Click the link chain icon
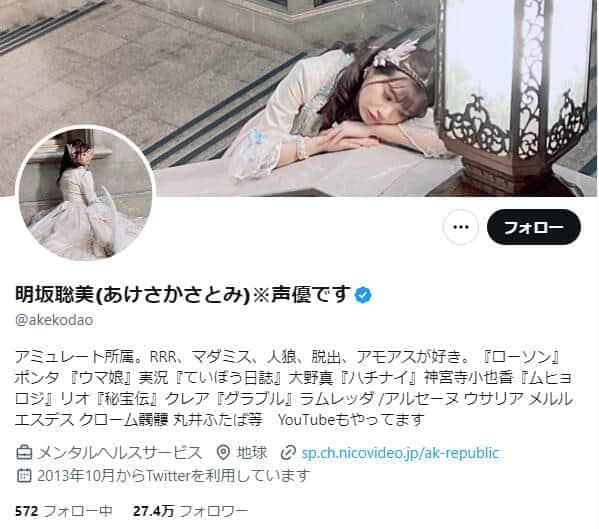The image size is (599, 529). [x=288, y=453]
